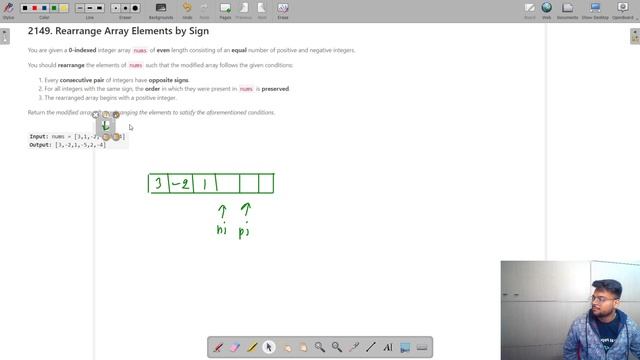
Task: Select the Zoom in magnifier
Action: pos(320,347)
